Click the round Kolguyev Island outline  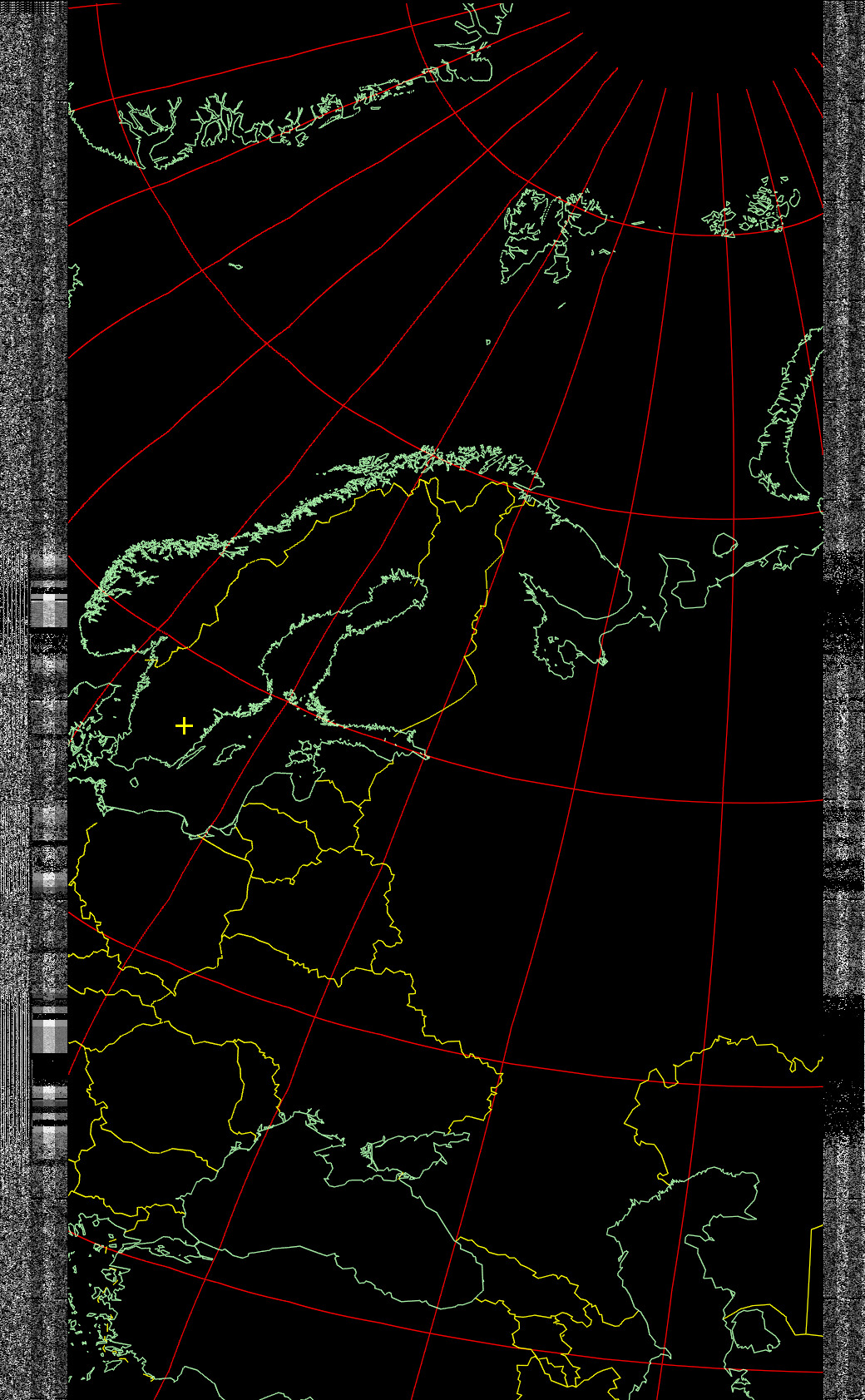point(724,546)
